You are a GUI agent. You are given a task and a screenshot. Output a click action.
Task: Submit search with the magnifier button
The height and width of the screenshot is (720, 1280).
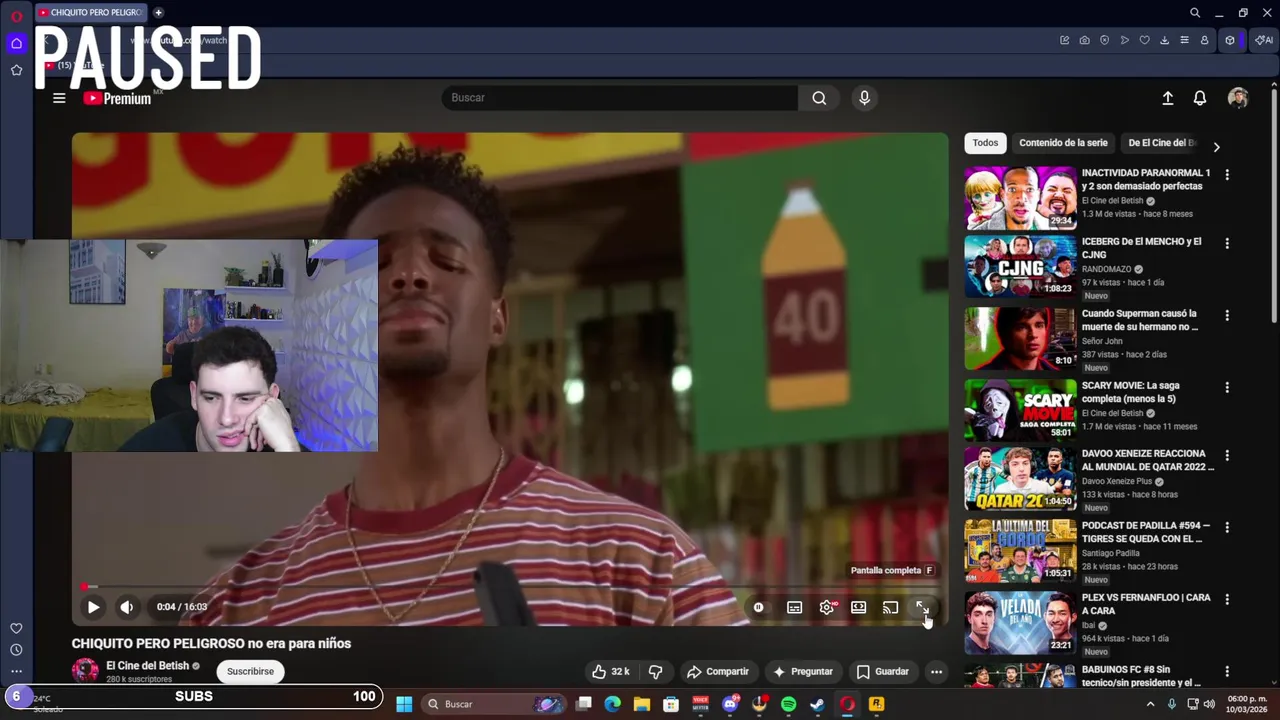819,98
